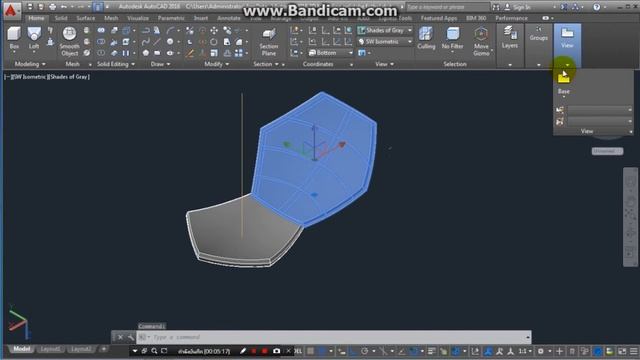Viewport: 640px width, 360px height.
Task: Open the SW Isometric view dropdown
Action: pos(385,42)
